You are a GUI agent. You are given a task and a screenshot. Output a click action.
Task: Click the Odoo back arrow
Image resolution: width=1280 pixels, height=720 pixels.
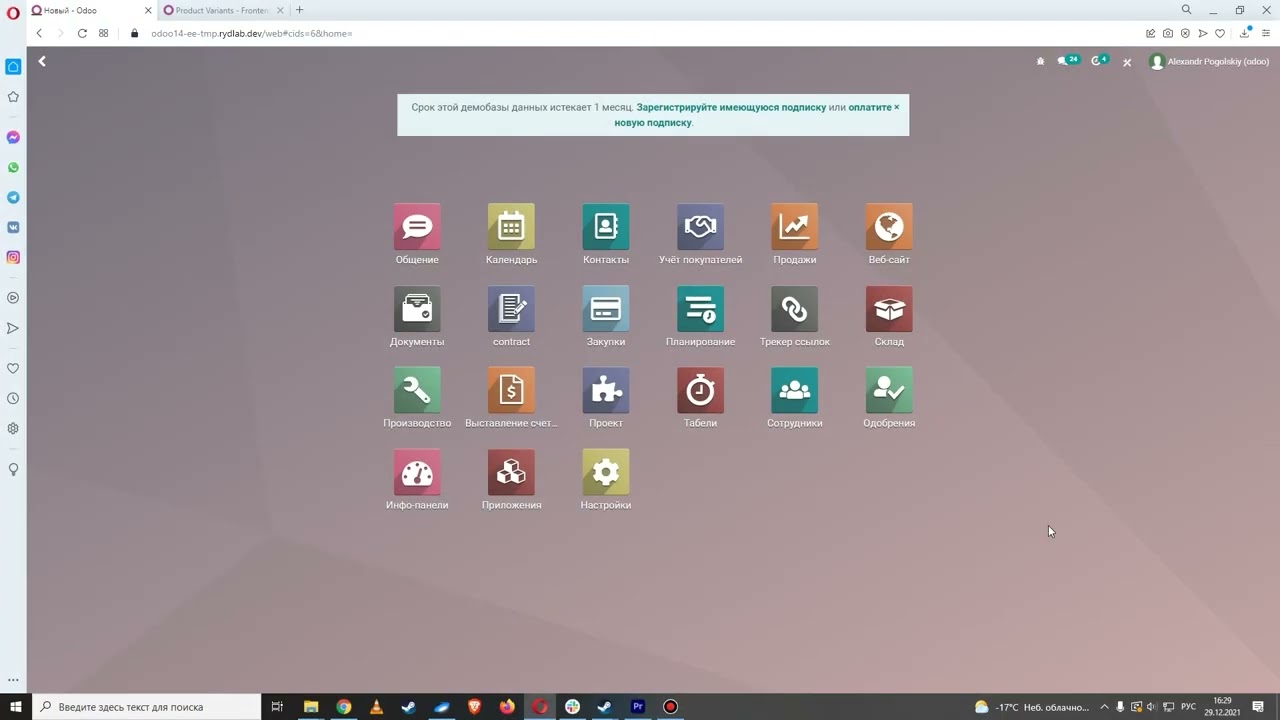pyautogui.click(x=42, y=62)
